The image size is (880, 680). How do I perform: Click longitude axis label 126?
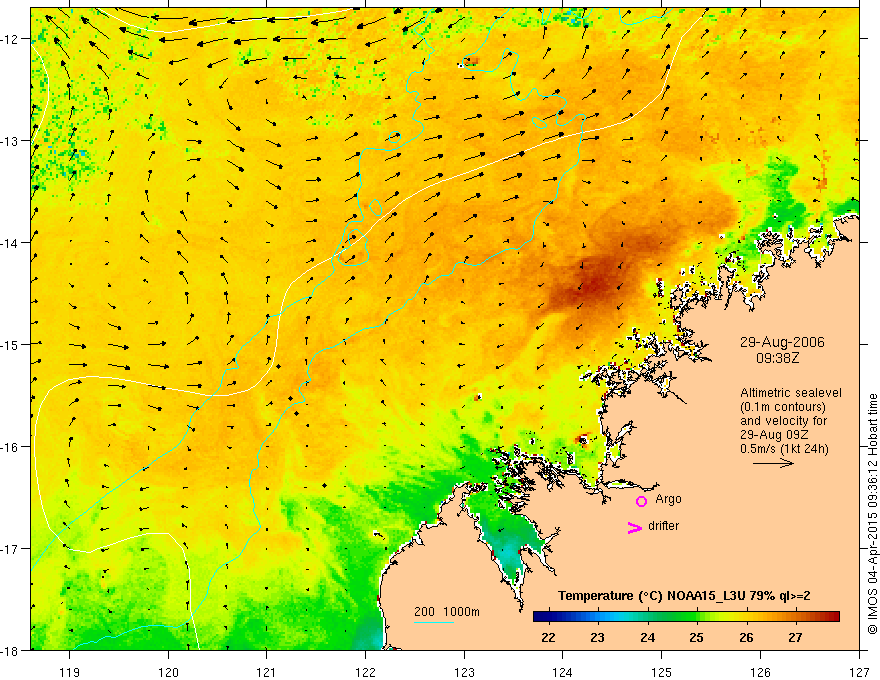pos(760,673)
